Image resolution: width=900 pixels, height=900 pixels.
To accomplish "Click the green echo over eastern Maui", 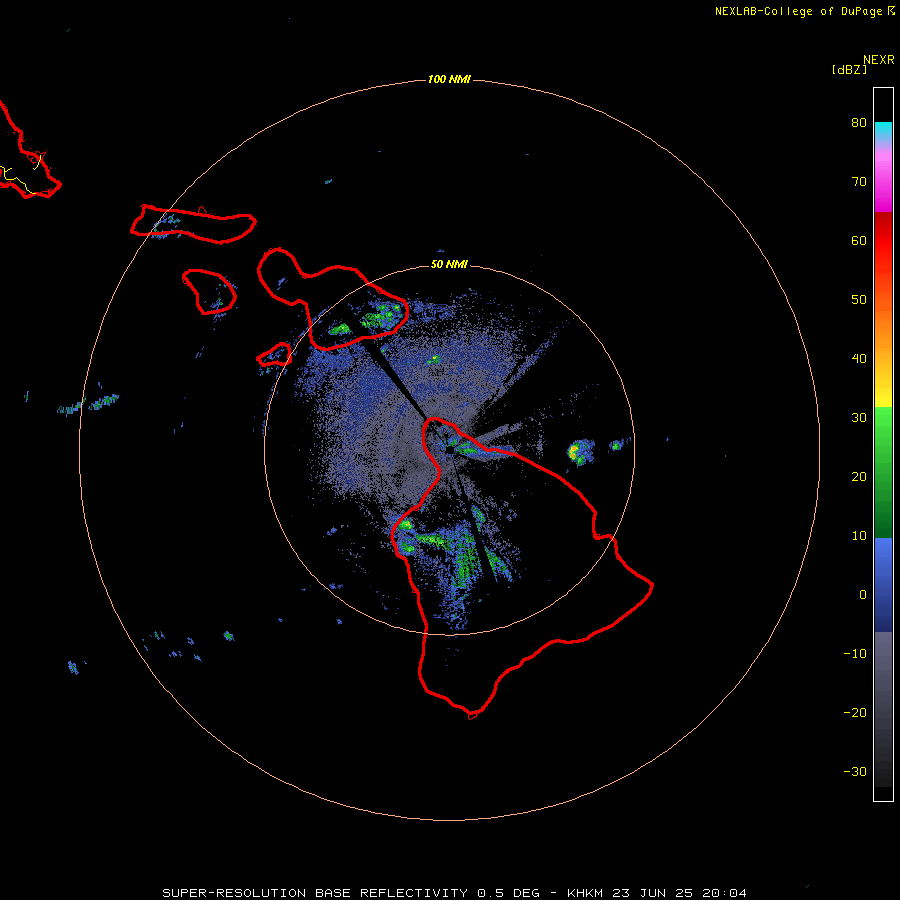I will point(379,317).
